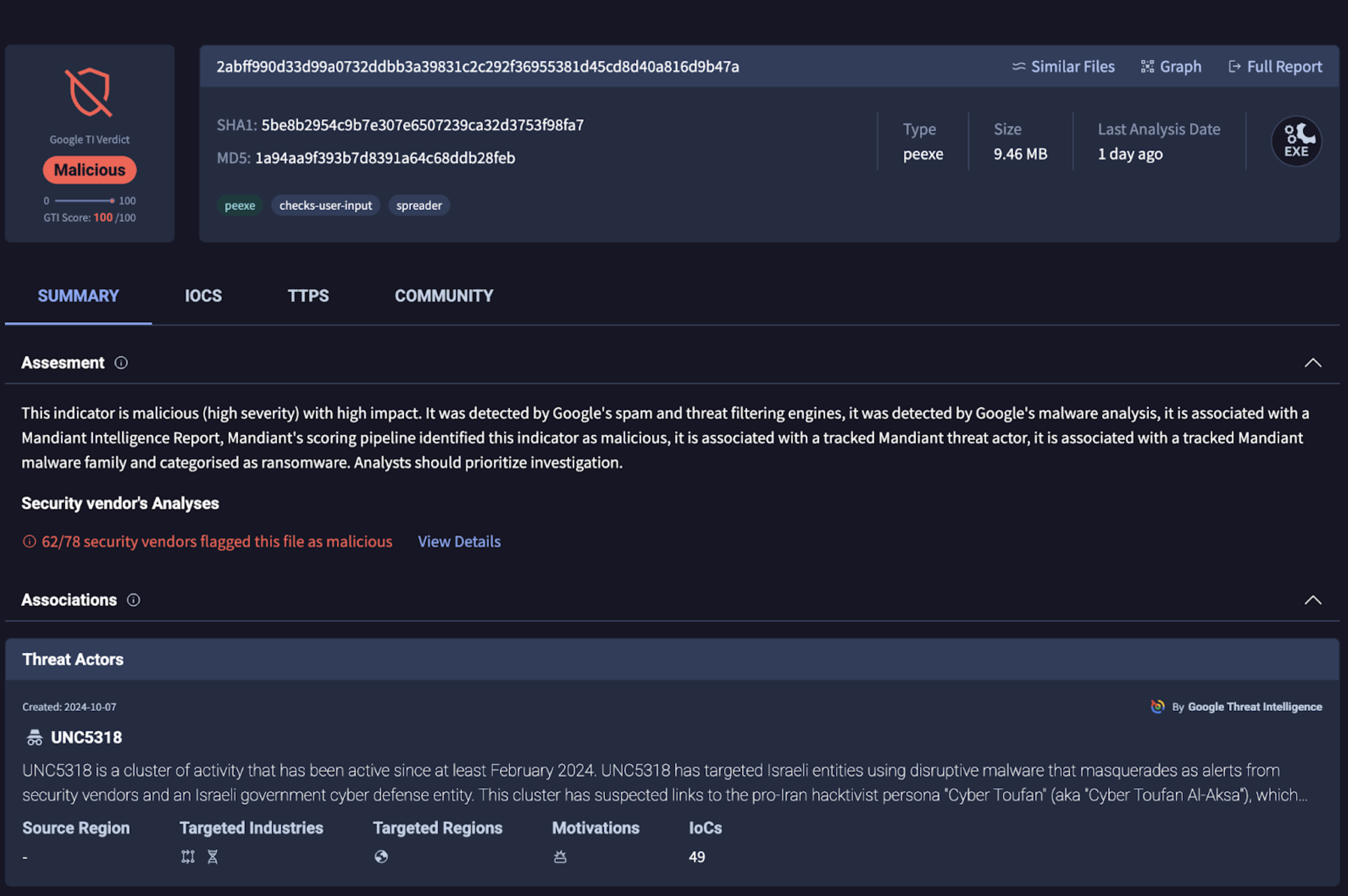
Task: Open the Graph view
Action: pos(1171,67)
